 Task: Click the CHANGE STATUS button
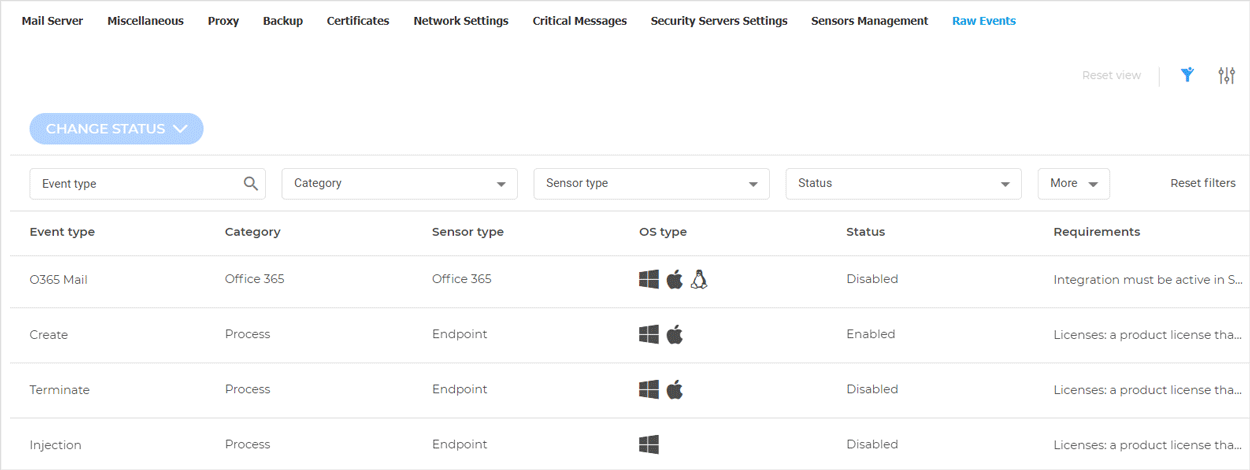coord(116,129)
